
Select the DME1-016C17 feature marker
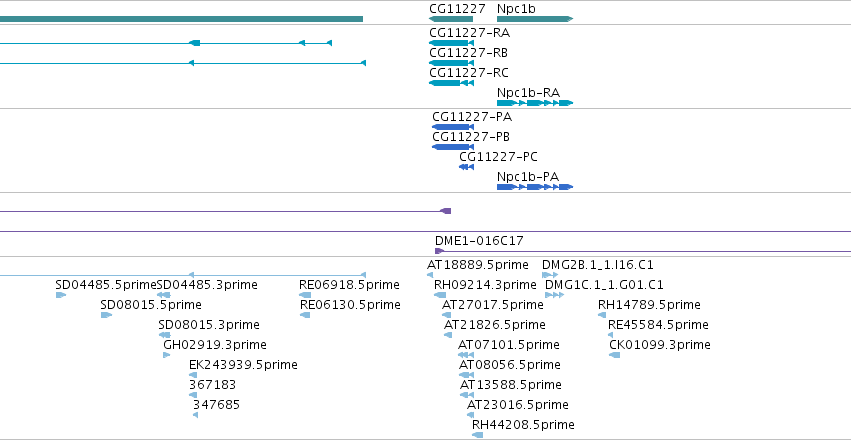(440, 251)
